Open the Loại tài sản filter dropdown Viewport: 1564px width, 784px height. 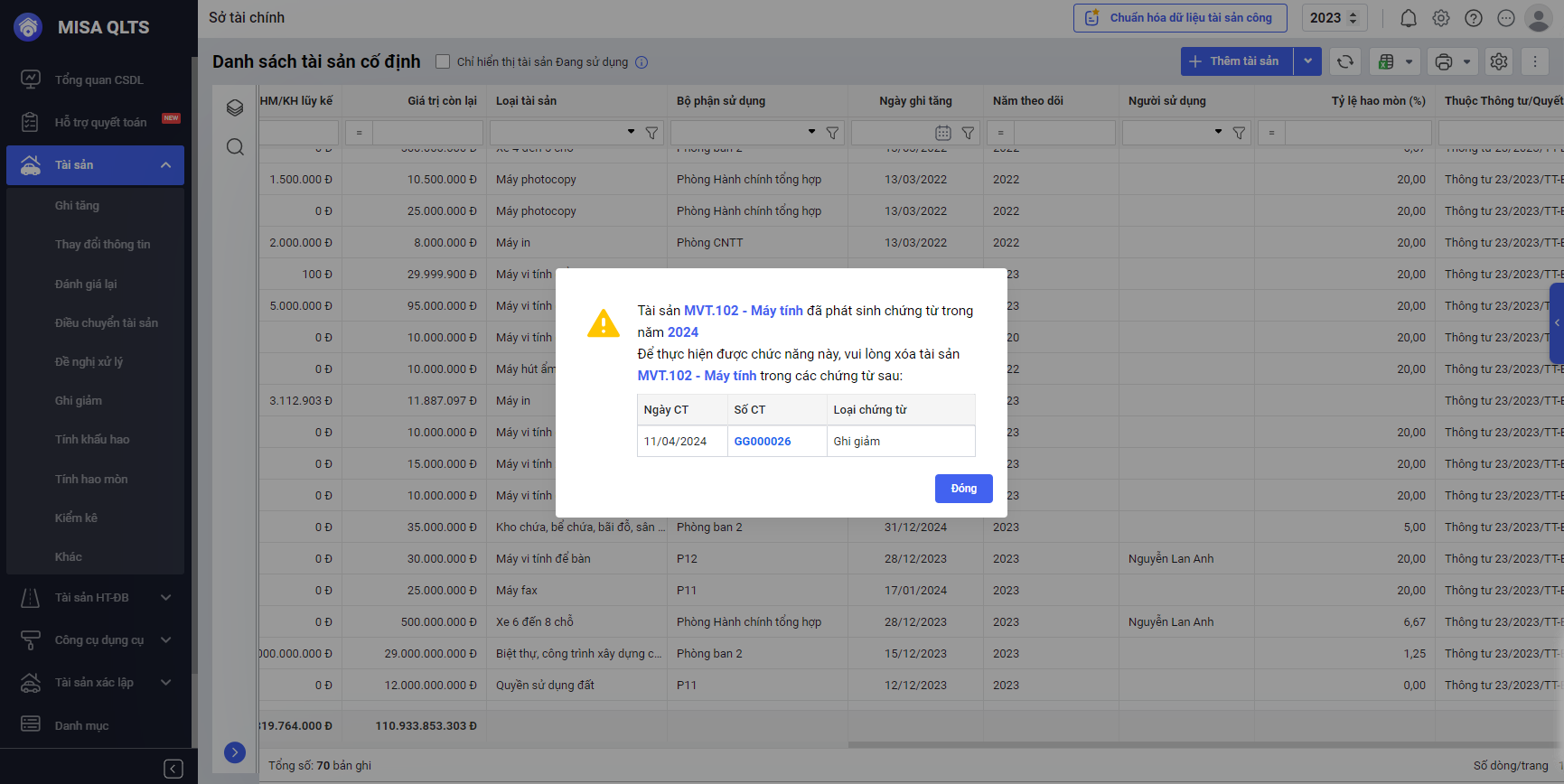click(631, 133)
